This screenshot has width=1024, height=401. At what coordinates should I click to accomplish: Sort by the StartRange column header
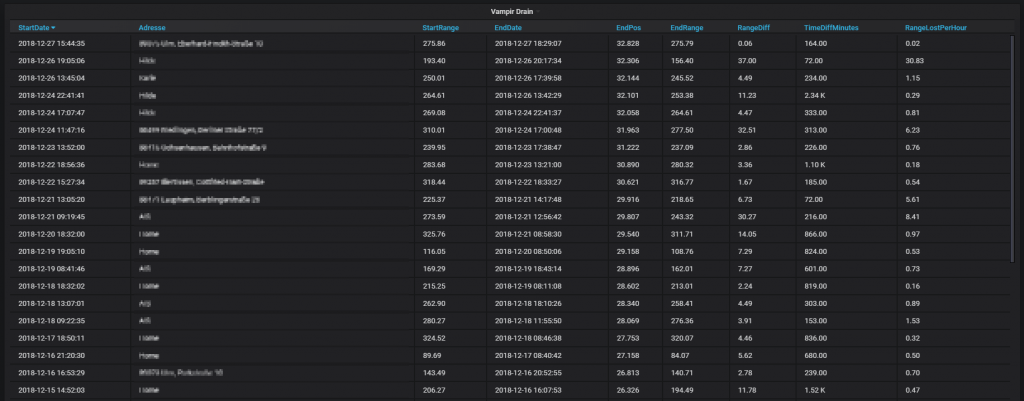point(443,28)
